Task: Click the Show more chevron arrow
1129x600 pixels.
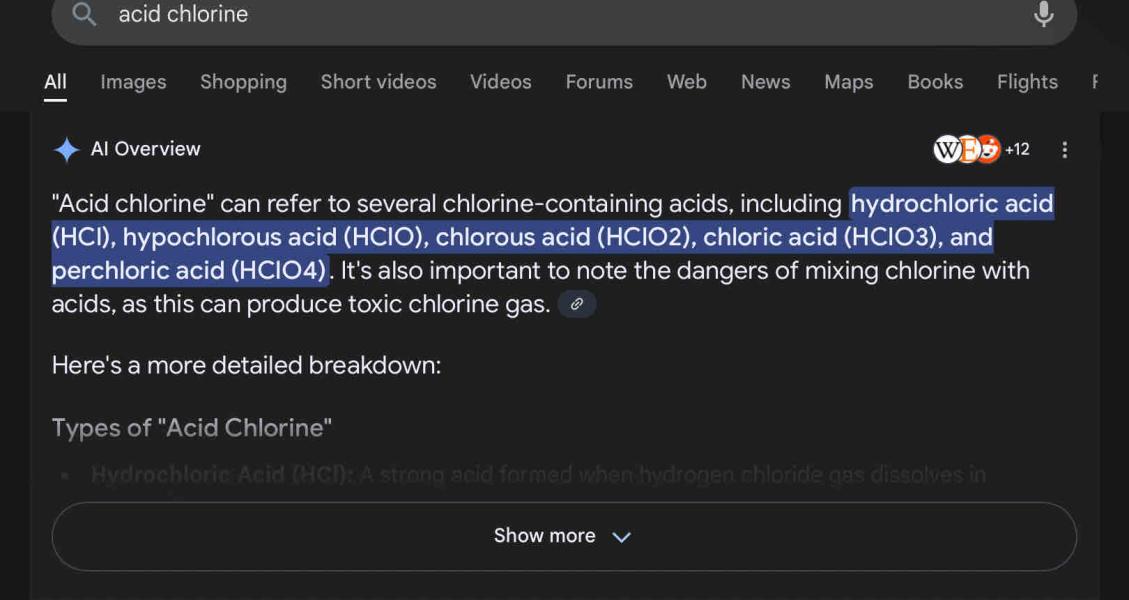Action: [621, 537]
